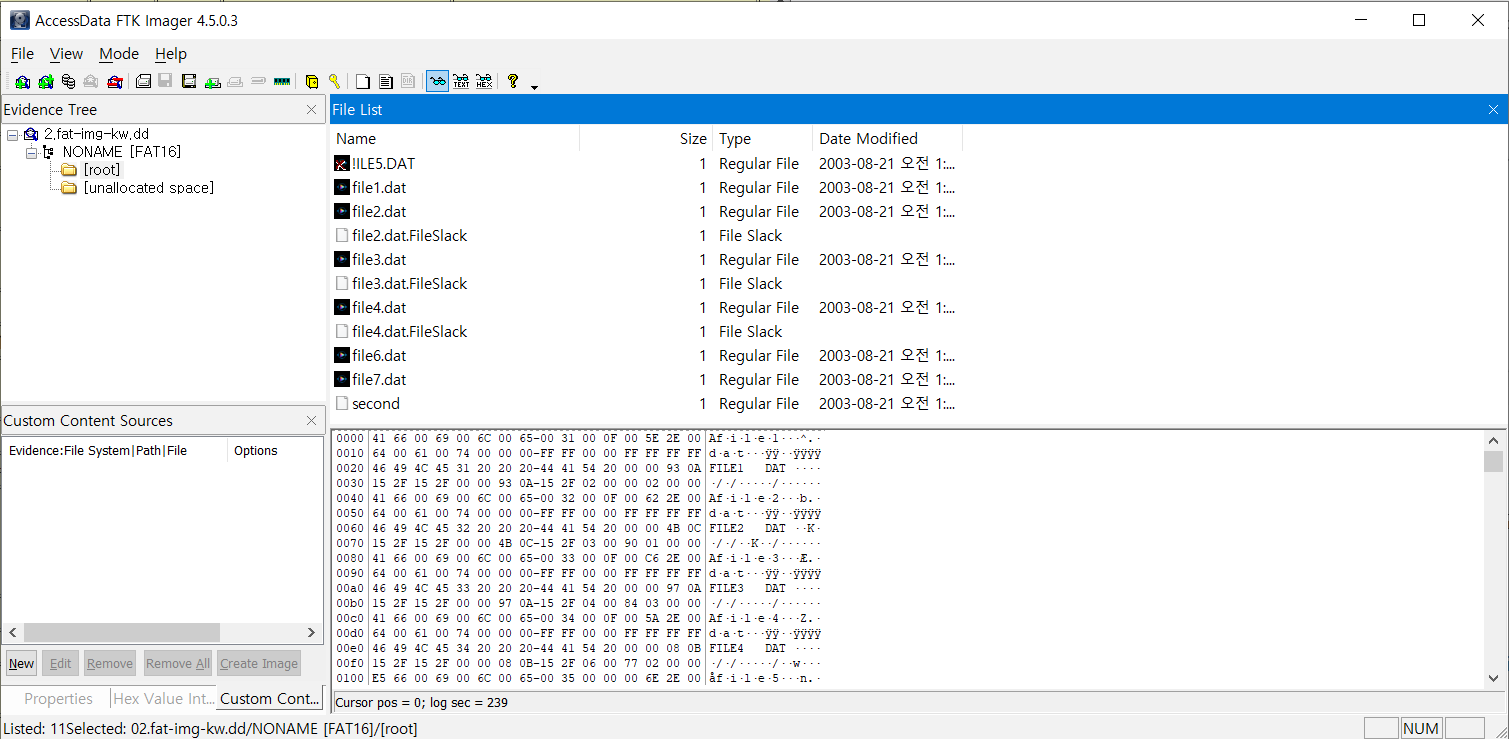Close the Custom Content Sources panel
Image resolution: width=1509 pixels, height=739 pixels.
point(311,421)
